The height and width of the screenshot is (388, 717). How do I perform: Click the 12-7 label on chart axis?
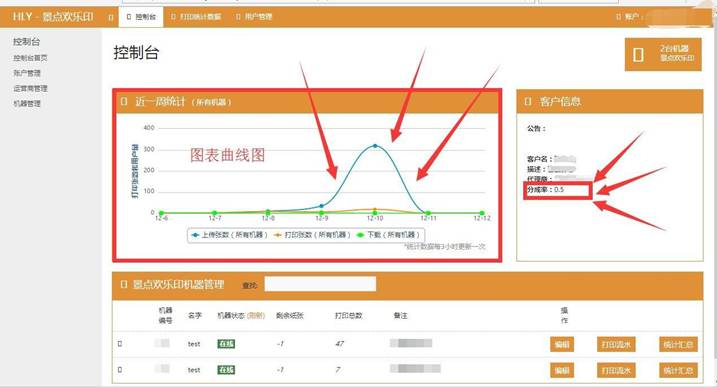(x=214, y=219)
